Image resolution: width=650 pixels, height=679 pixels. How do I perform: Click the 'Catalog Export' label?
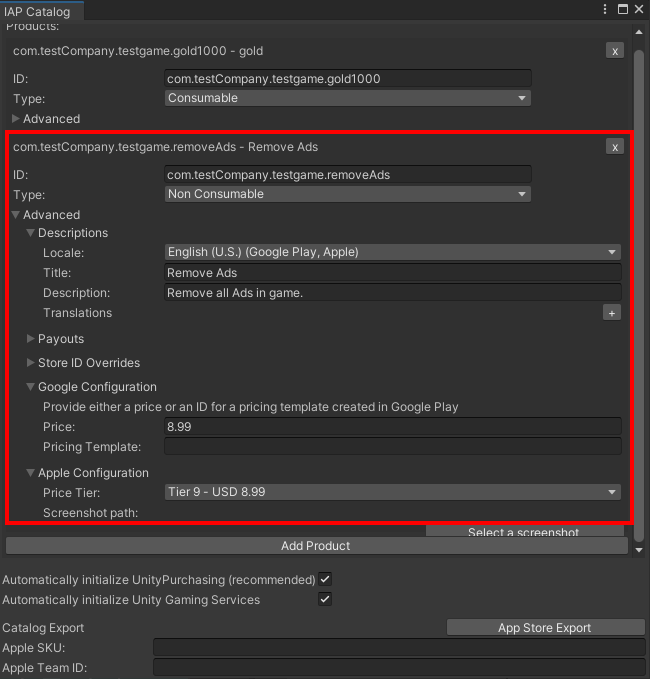pos(43,628)
